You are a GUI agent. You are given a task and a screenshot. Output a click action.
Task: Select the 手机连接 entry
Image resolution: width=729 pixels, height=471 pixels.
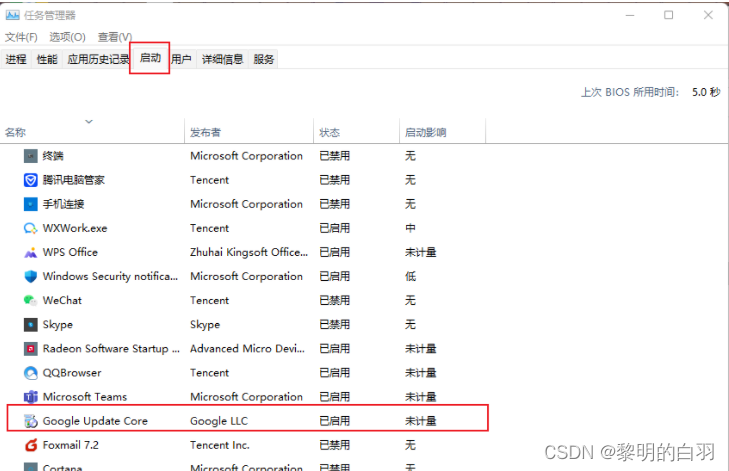tap(64, 204)
